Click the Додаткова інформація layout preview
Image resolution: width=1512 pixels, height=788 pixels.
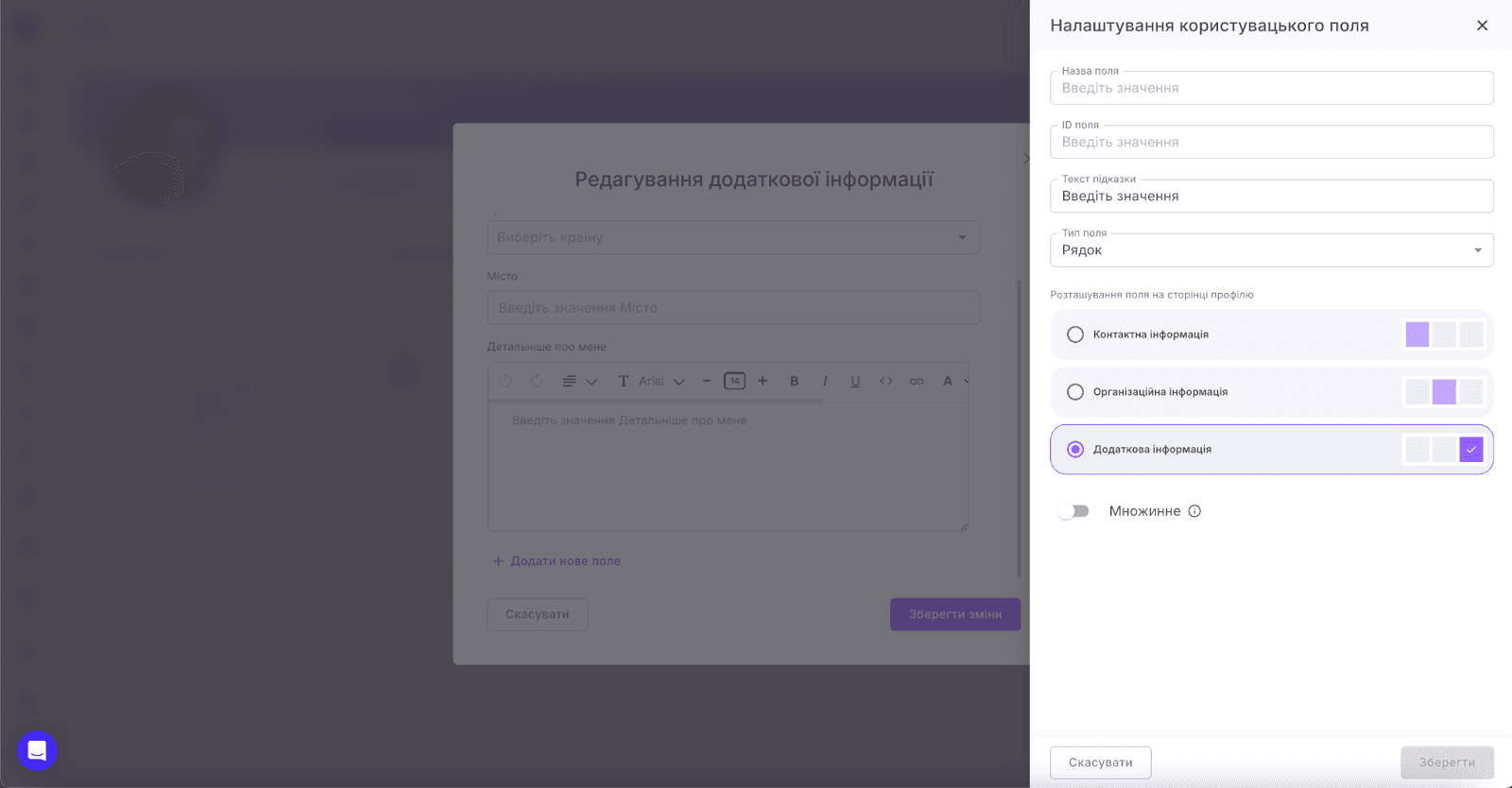click(1444, 450)
